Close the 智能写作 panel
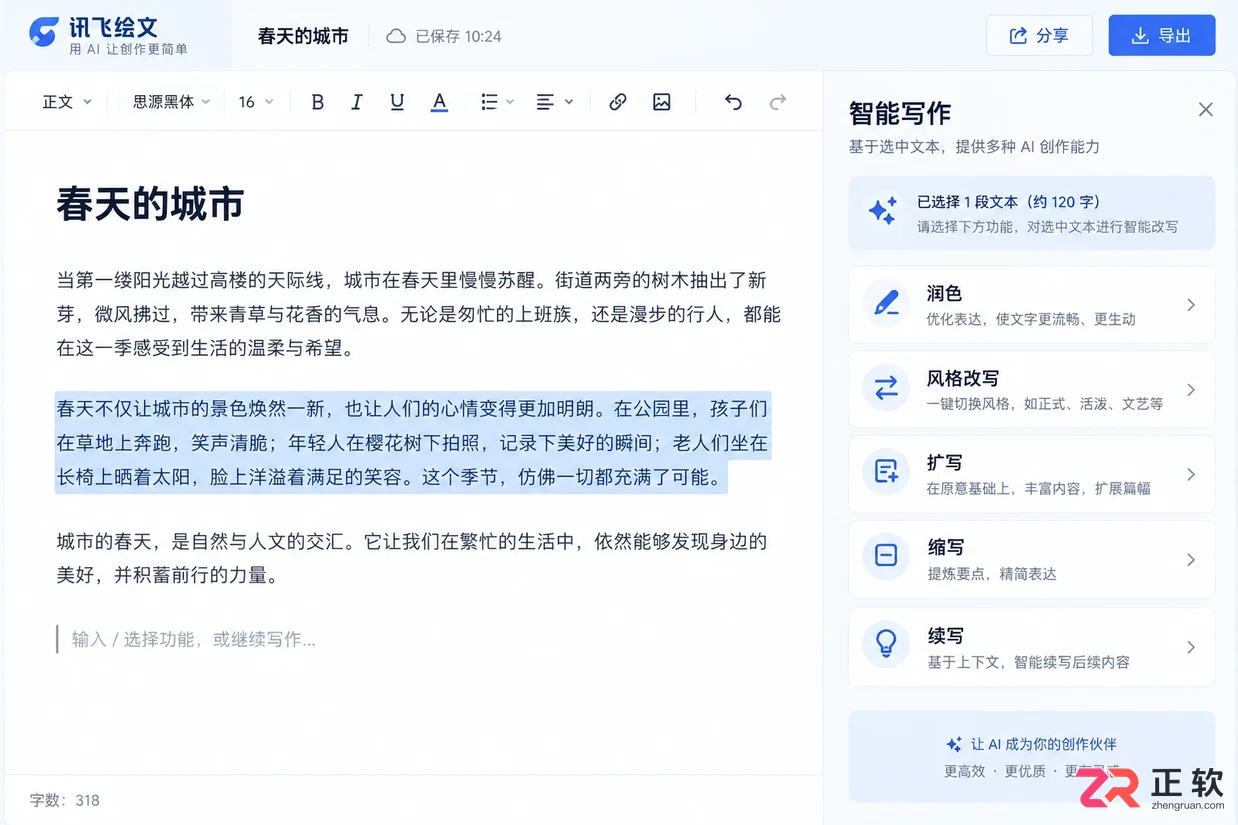The image size is (1238, 825). (x=1206, y=109)
